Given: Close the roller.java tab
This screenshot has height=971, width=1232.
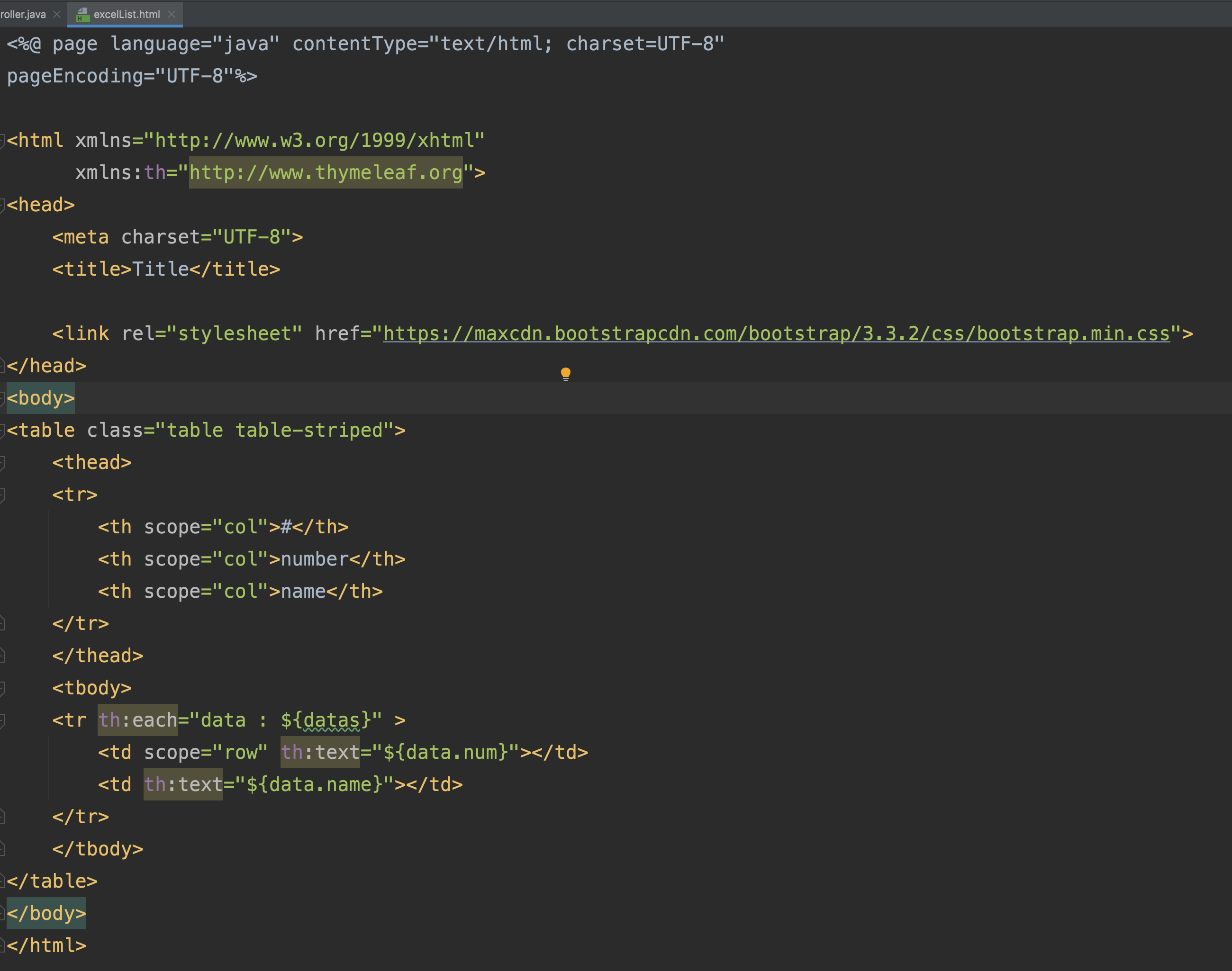Looking at the screenshot, I should (57, 14).
